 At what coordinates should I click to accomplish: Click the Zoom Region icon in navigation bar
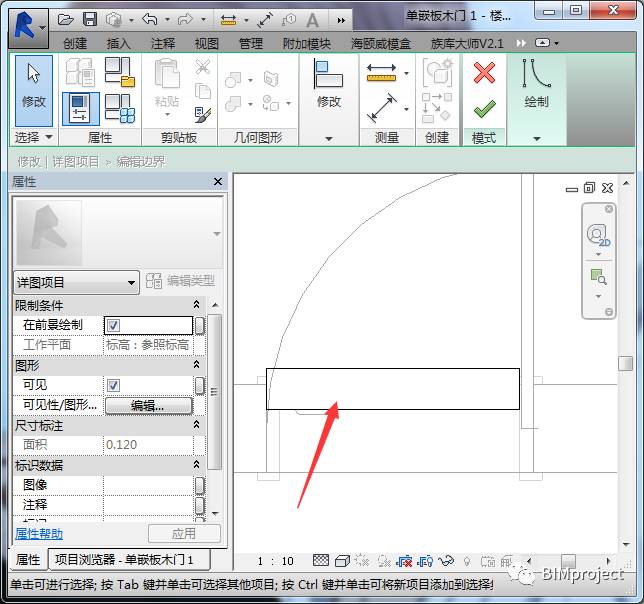pyautogui.click(x=598, y=277)
